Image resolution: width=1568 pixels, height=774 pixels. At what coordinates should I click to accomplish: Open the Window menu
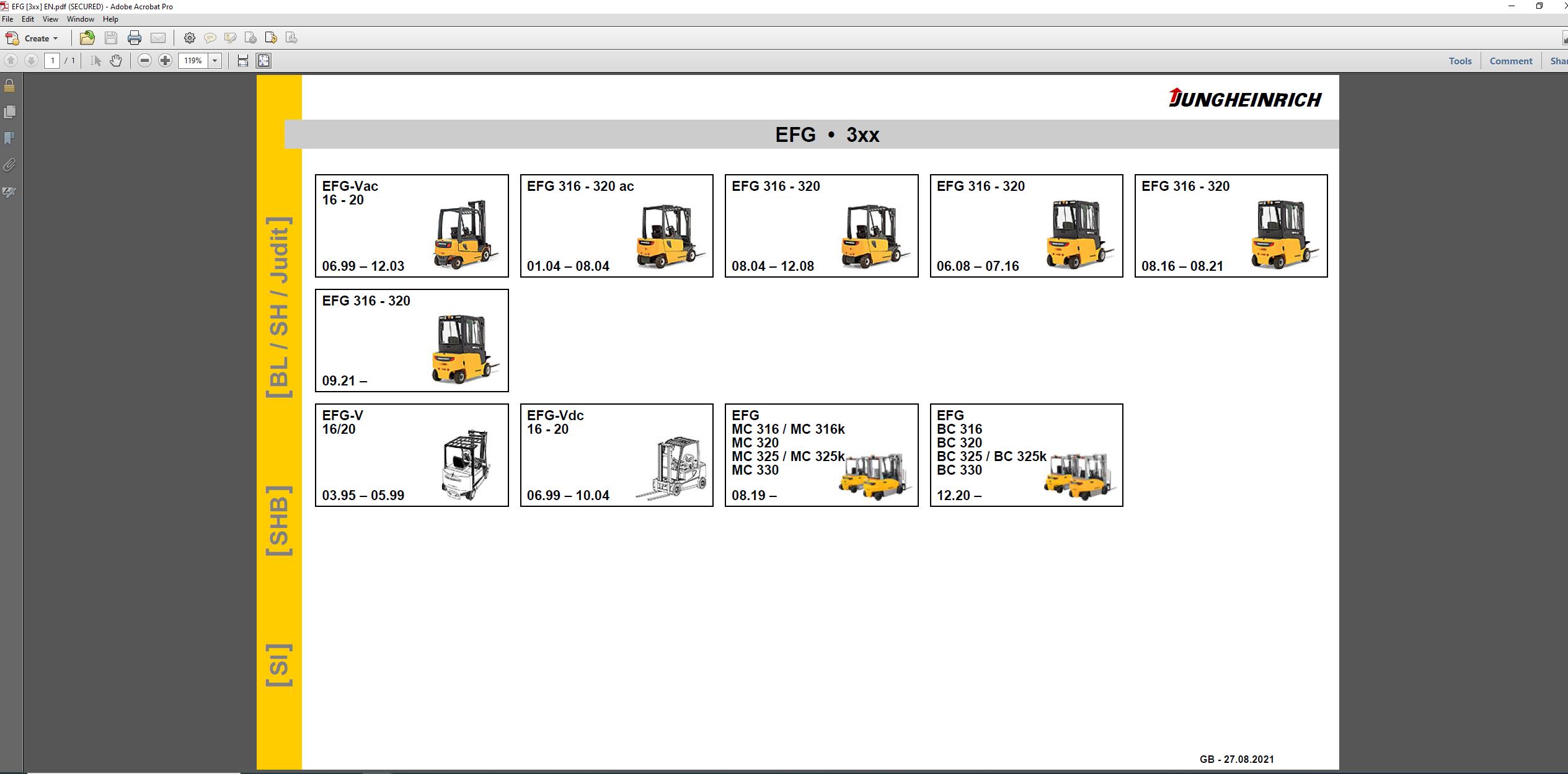tap(81, 19)
